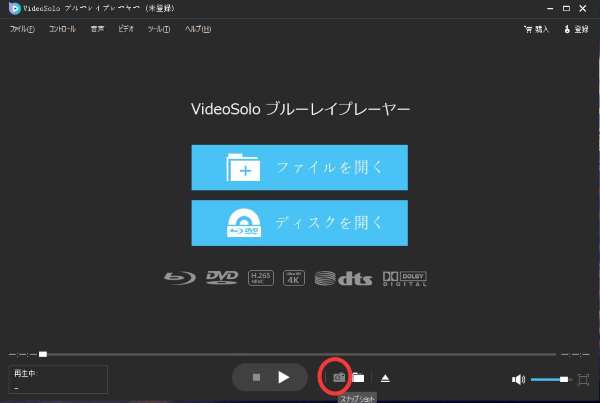This screenshot has height=403, width=600.
Task: Click the VideoSolo app logo in the title bar
Action: (x=15, y=8)
